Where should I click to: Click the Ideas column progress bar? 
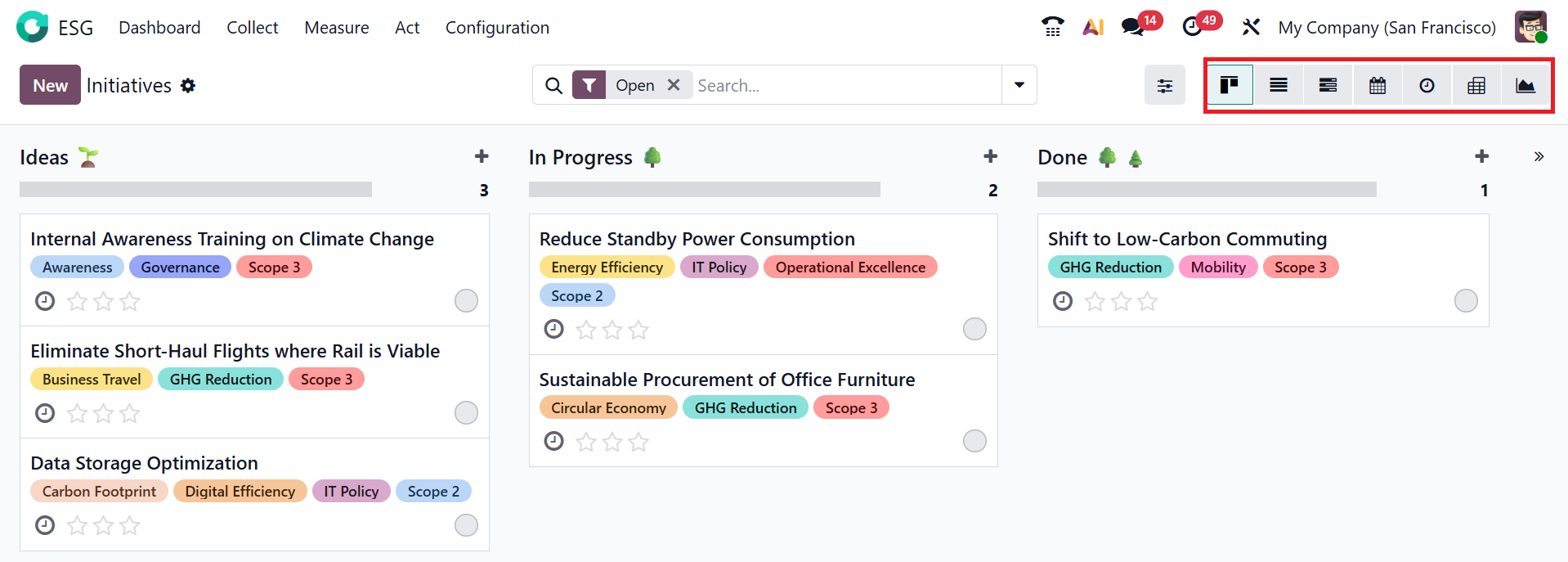195,190
